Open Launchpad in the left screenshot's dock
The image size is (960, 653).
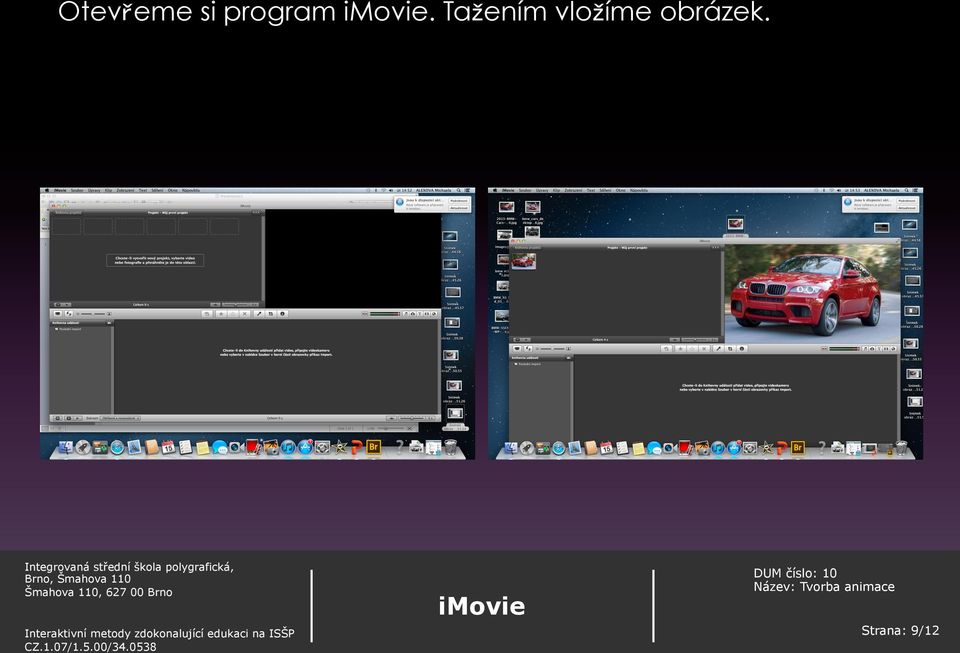pos(83,447)
